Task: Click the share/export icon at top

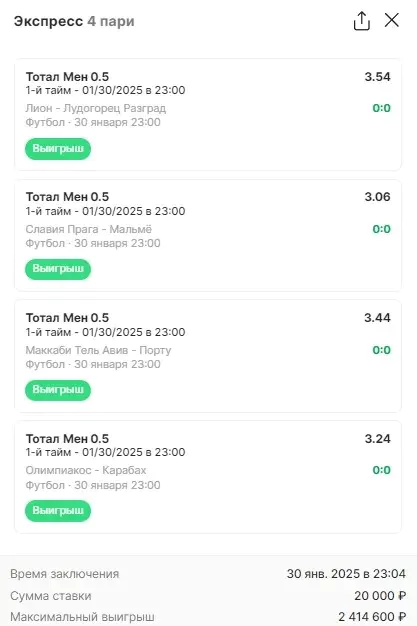Action: [x=361, y=21]
